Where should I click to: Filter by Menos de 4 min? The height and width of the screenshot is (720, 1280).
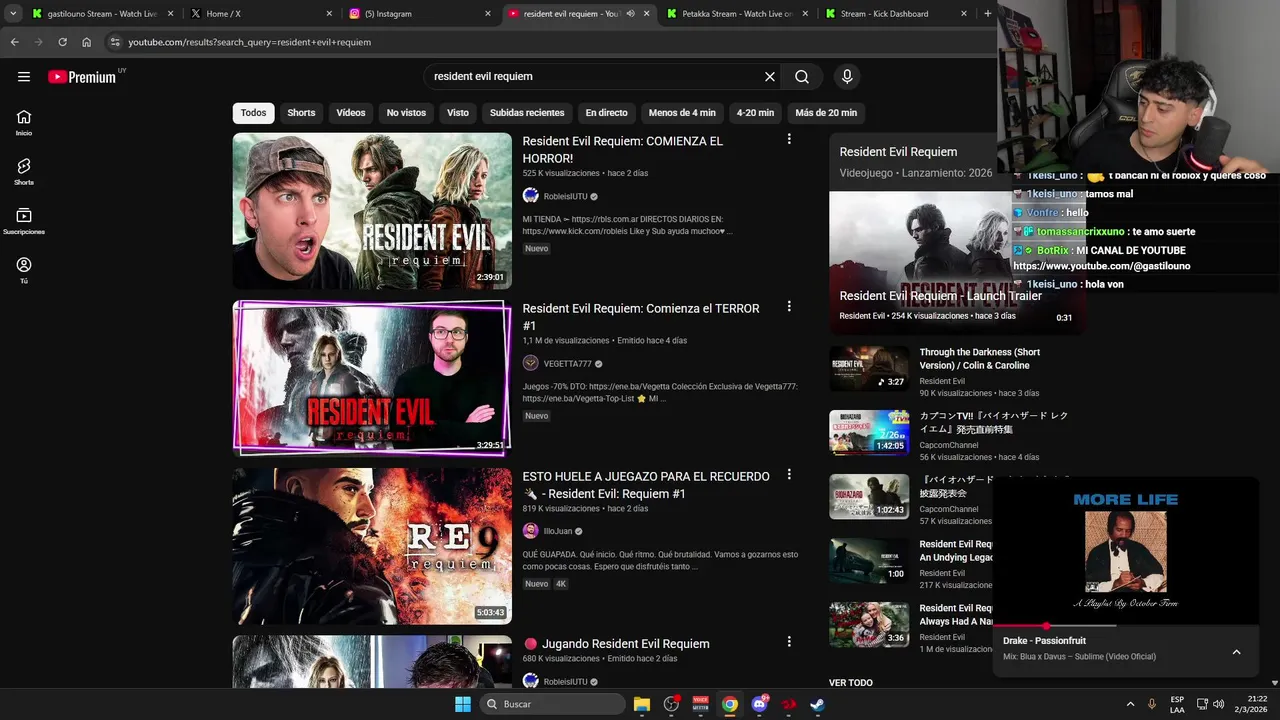pos(682,113)
